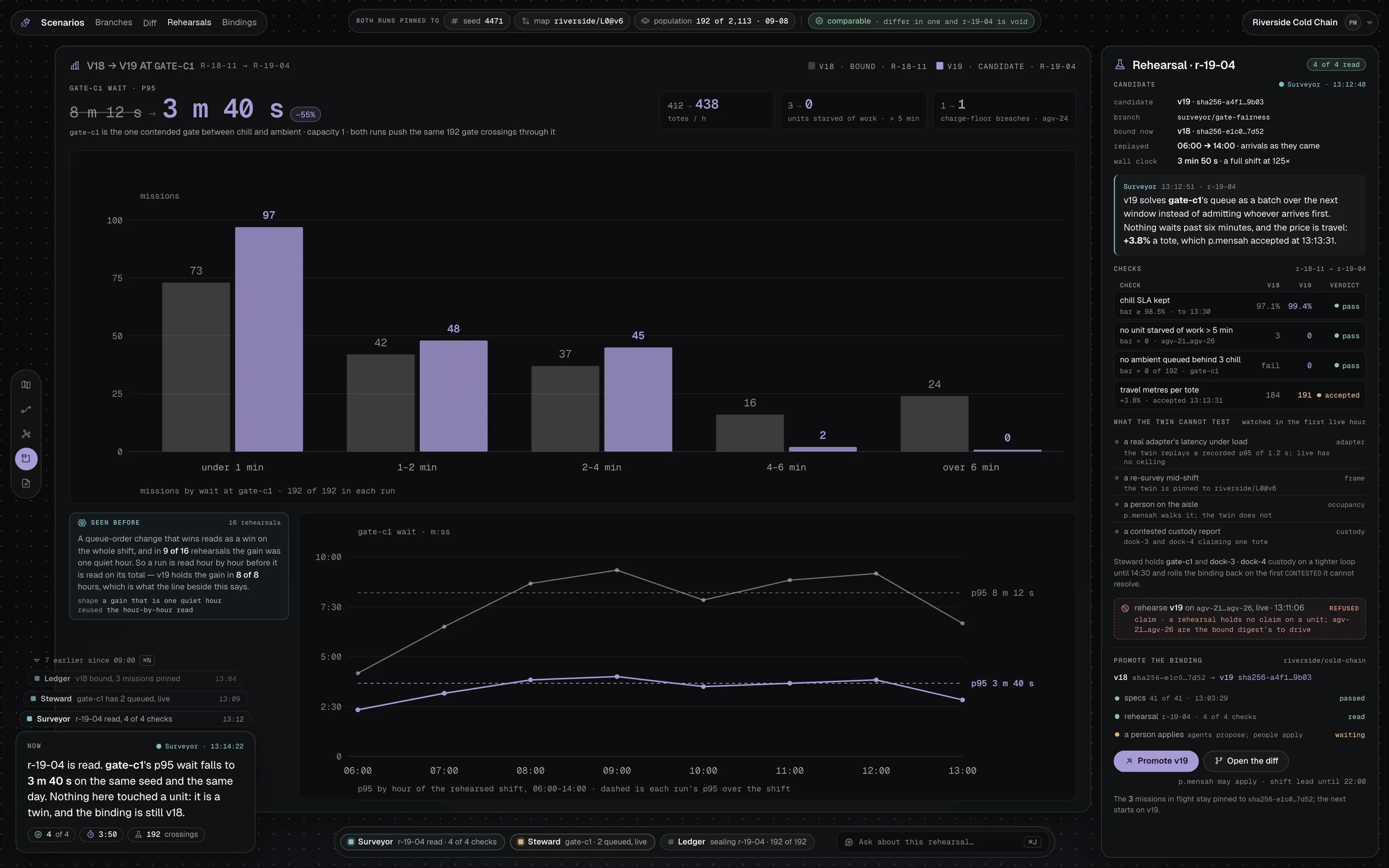Open the Ledger agent chip in the bottom bar
The height and width of the screenshot is (868, 1389).
coord(737,842)
